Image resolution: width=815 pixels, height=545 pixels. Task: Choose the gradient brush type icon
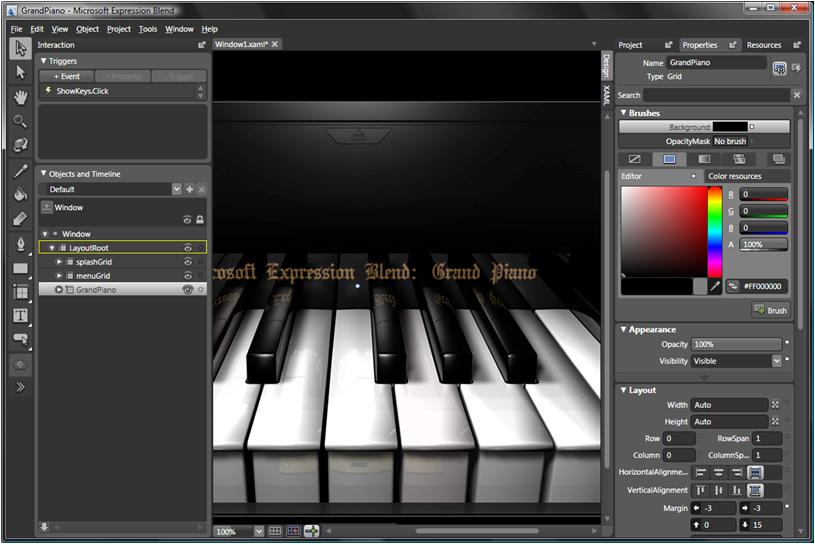click(704, 159)
